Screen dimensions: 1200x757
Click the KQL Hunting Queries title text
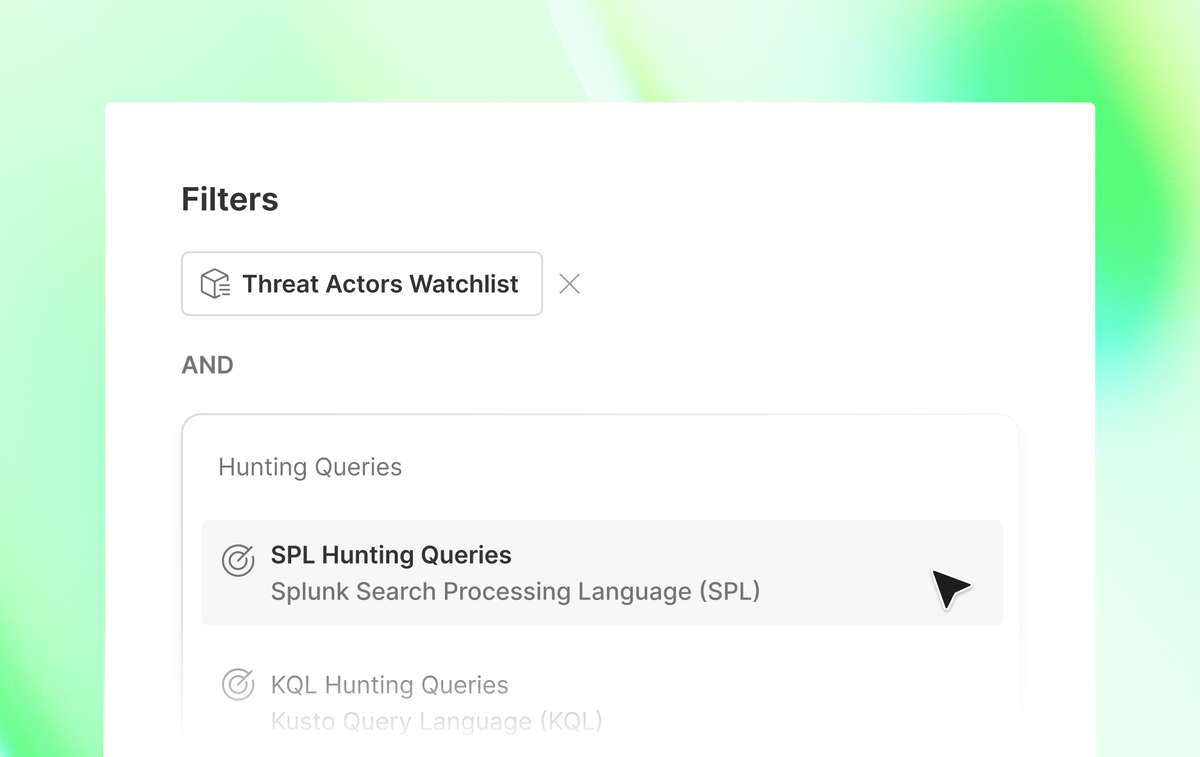(x=390, y=685)
